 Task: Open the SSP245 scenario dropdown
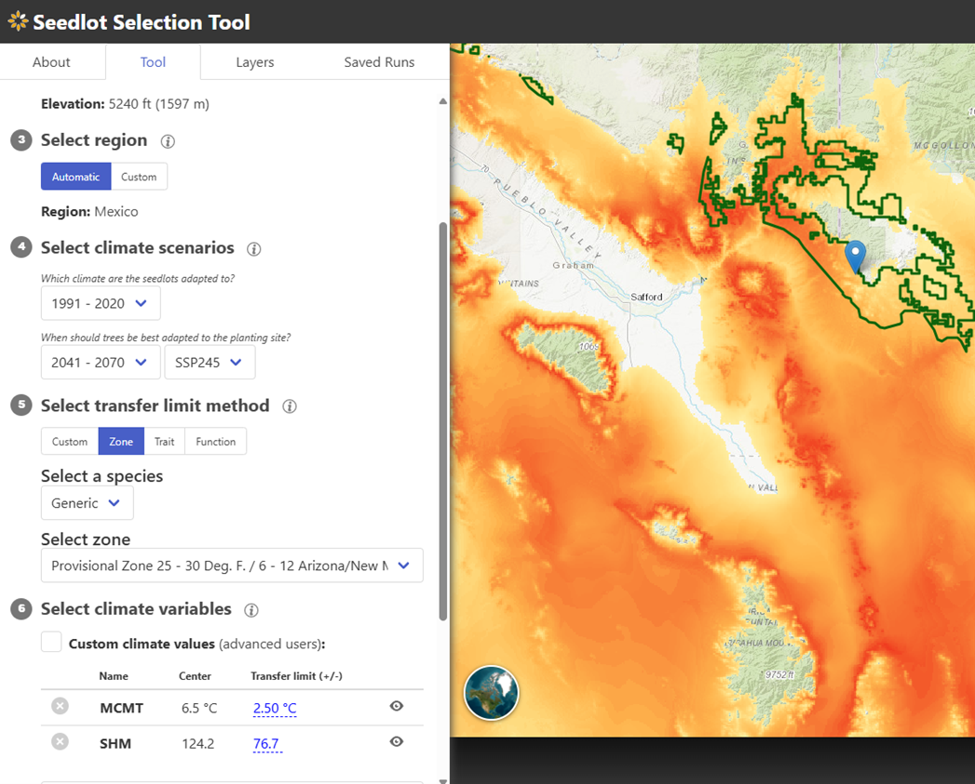point(210,362)
